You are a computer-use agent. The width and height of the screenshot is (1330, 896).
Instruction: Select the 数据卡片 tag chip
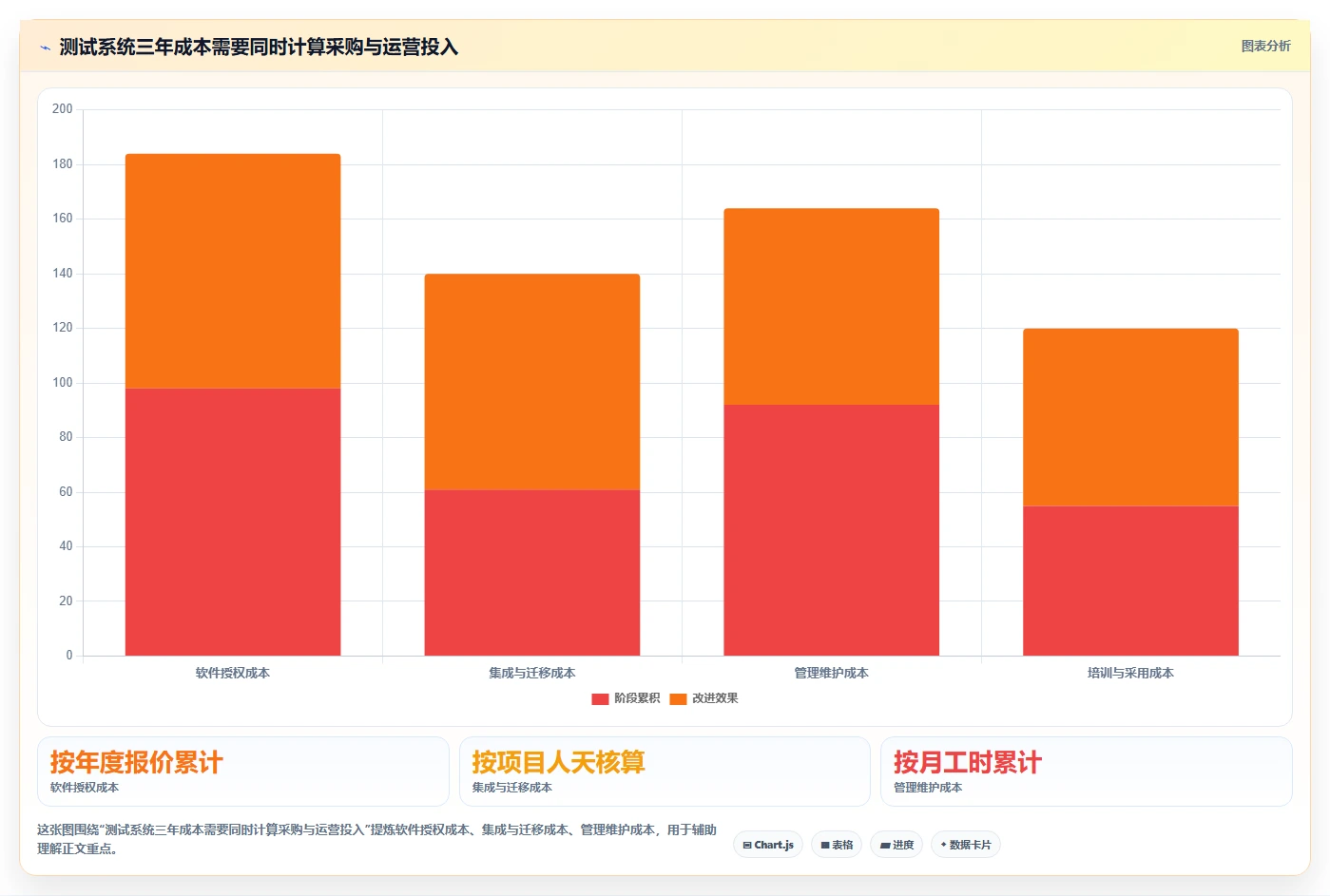[966, 845]
